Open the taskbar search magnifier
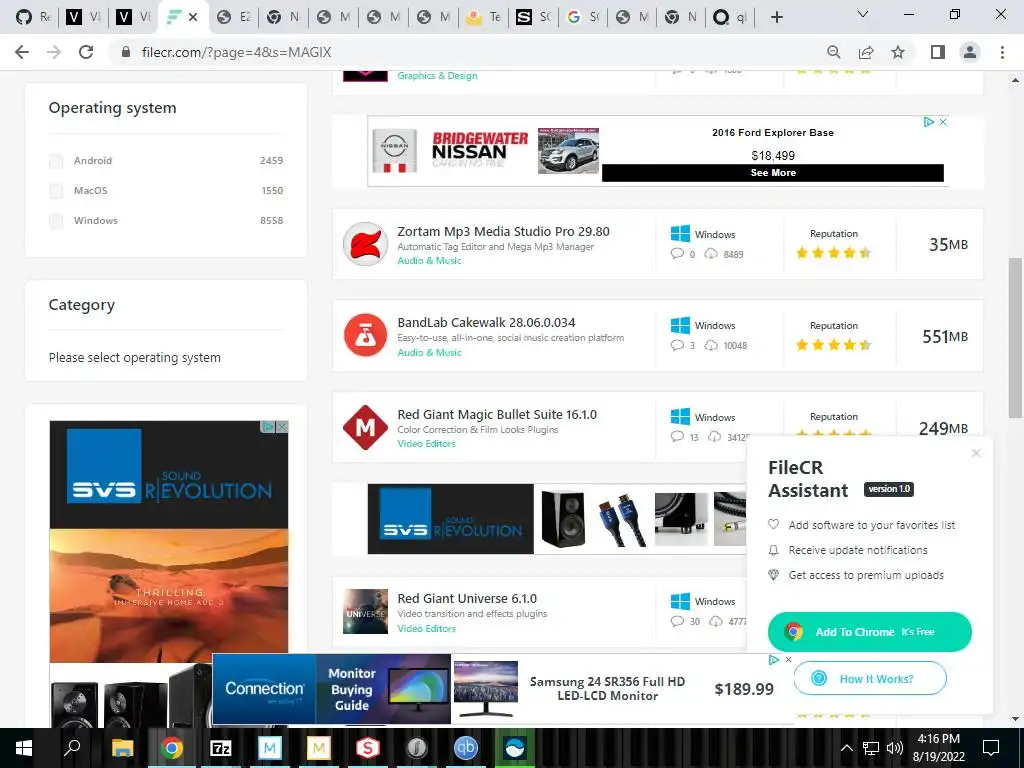The image size is (1024, 768). point(72,748)
